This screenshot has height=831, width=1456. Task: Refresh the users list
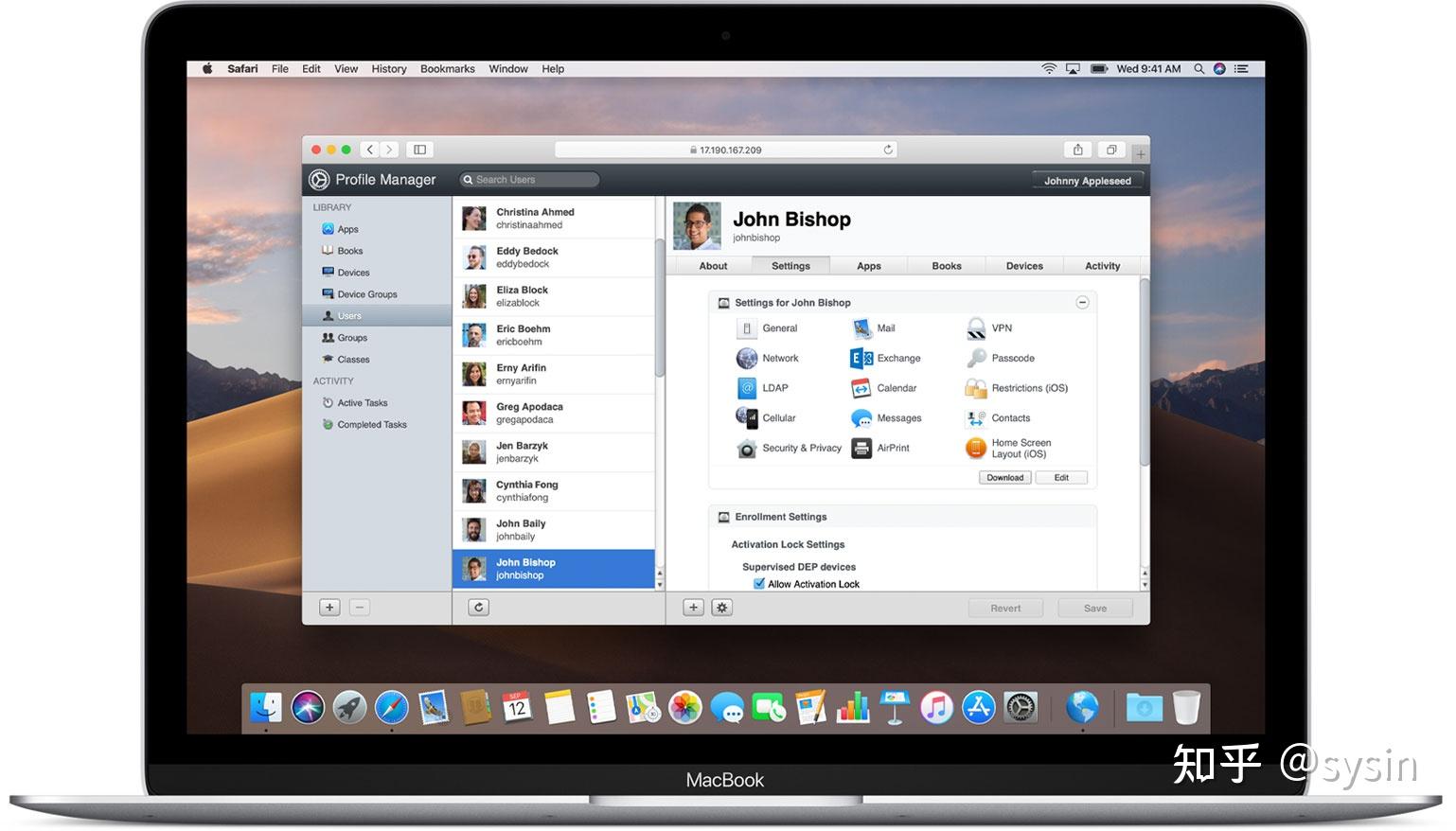479,608
